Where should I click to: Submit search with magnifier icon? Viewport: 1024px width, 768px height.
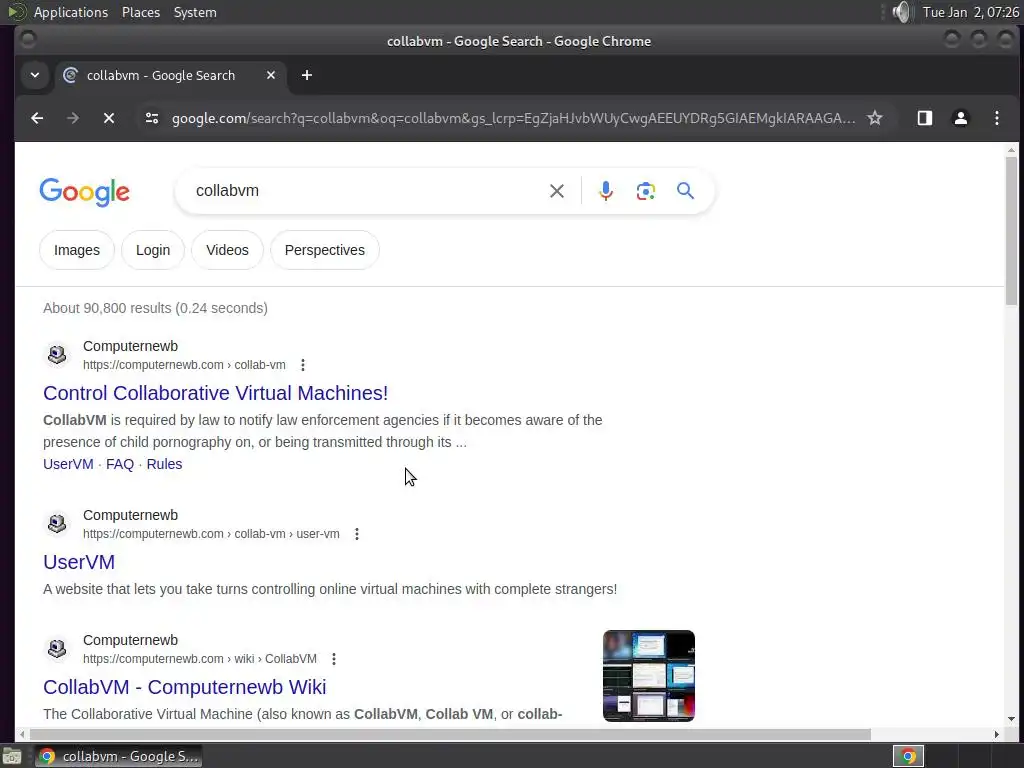tap(685, 191)
